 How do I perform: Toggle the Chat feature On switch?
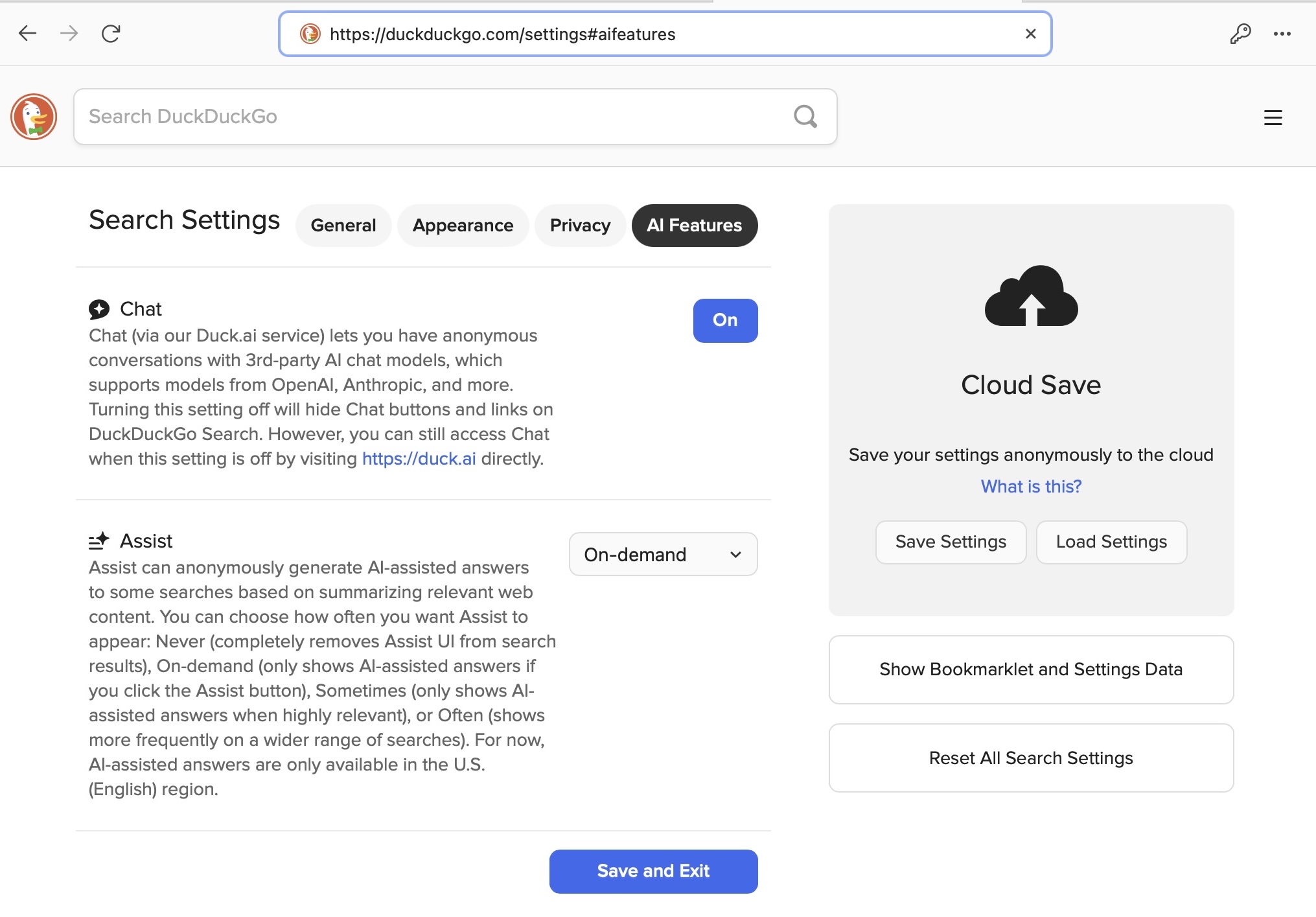[x=724, y=320]
